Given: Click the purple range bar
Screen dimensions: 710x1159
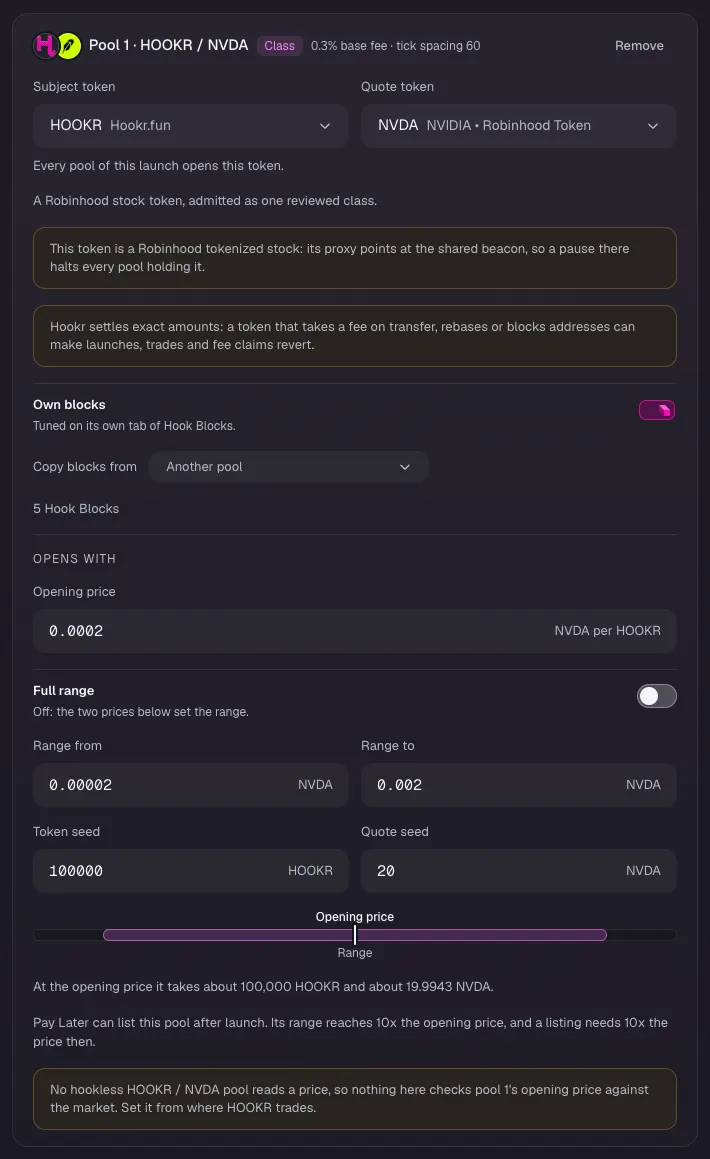Looking at the screenshot, I should click(355, 935).
